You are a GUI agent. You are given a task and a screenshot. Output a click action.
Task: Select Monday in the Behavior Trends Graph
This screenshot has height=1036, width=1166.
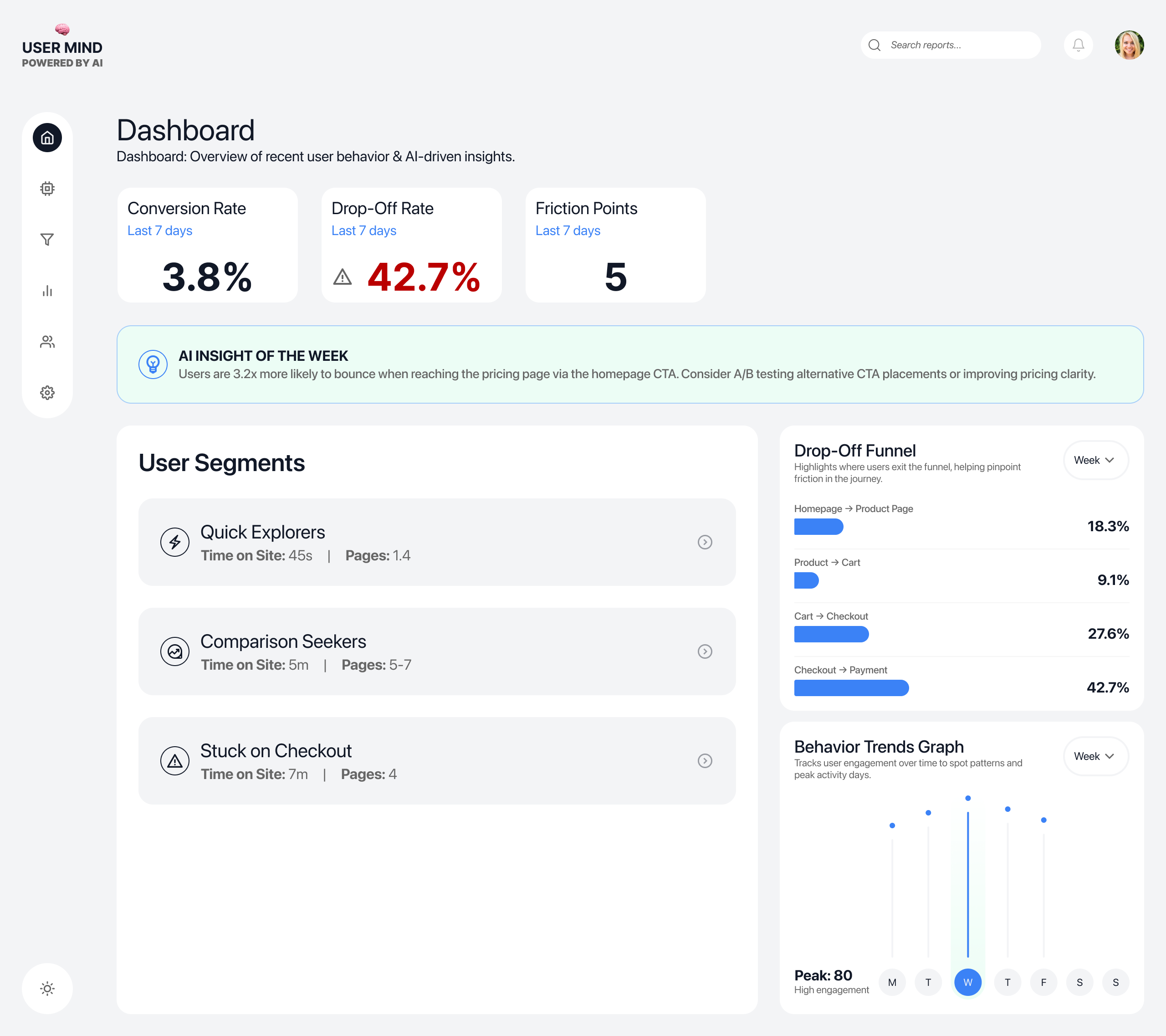pos(892,982)
